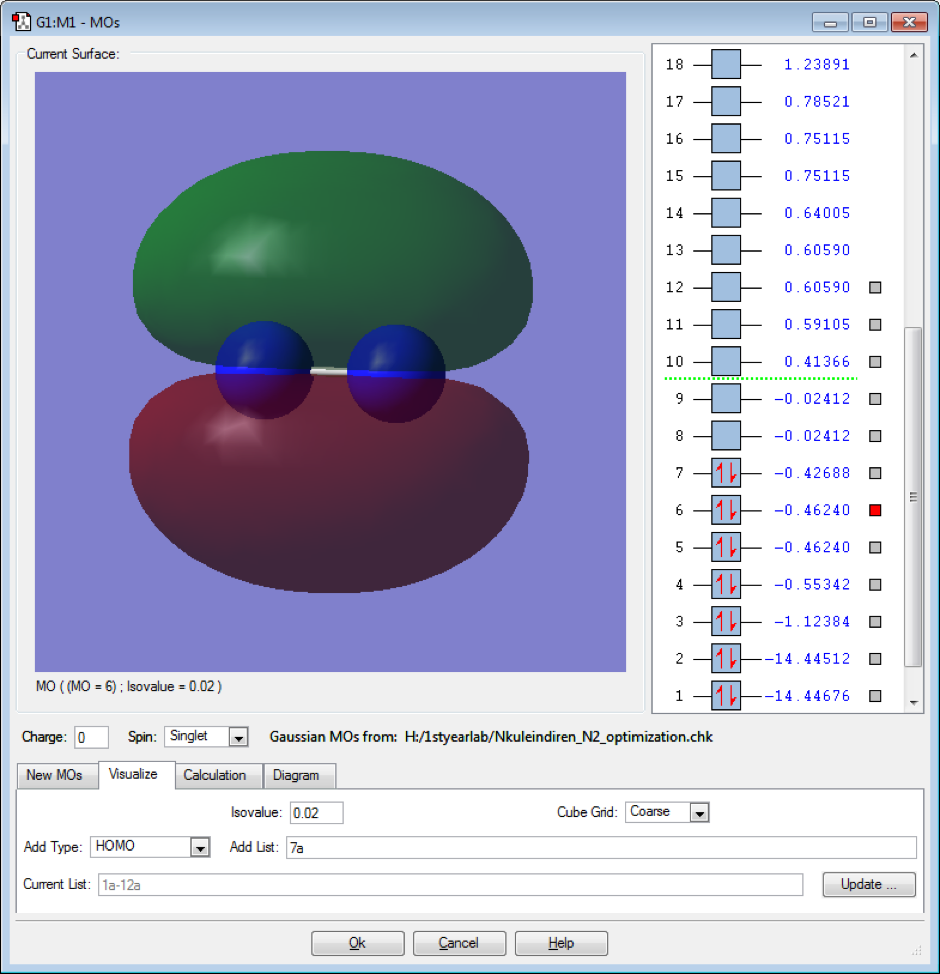This screenshot has width=940, height=974.
Task: Select orbital 15 box with energy 0.75115
Action: (x=726, y=176)
